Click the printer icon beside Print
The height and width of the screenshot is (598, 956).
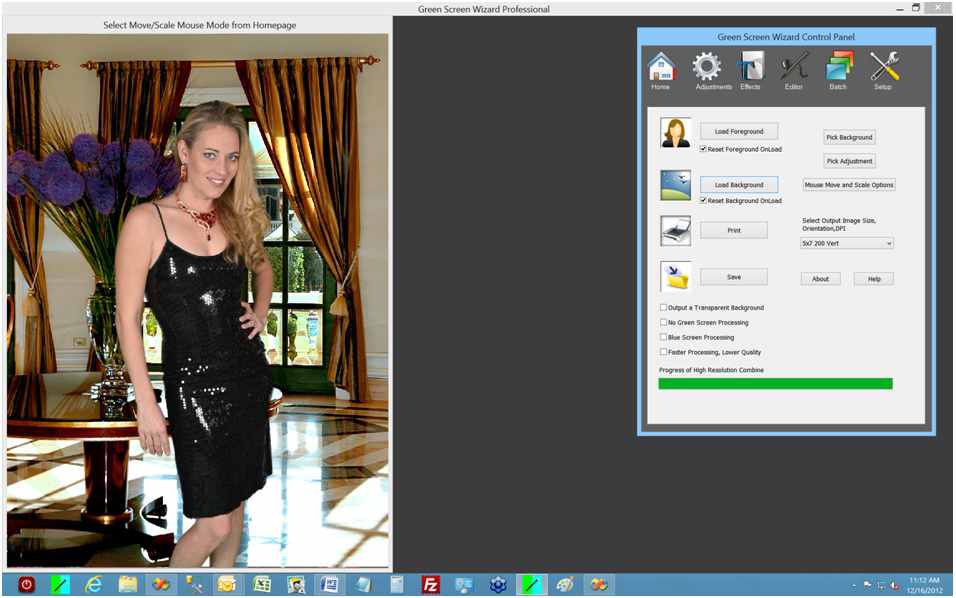coord(674,230)
